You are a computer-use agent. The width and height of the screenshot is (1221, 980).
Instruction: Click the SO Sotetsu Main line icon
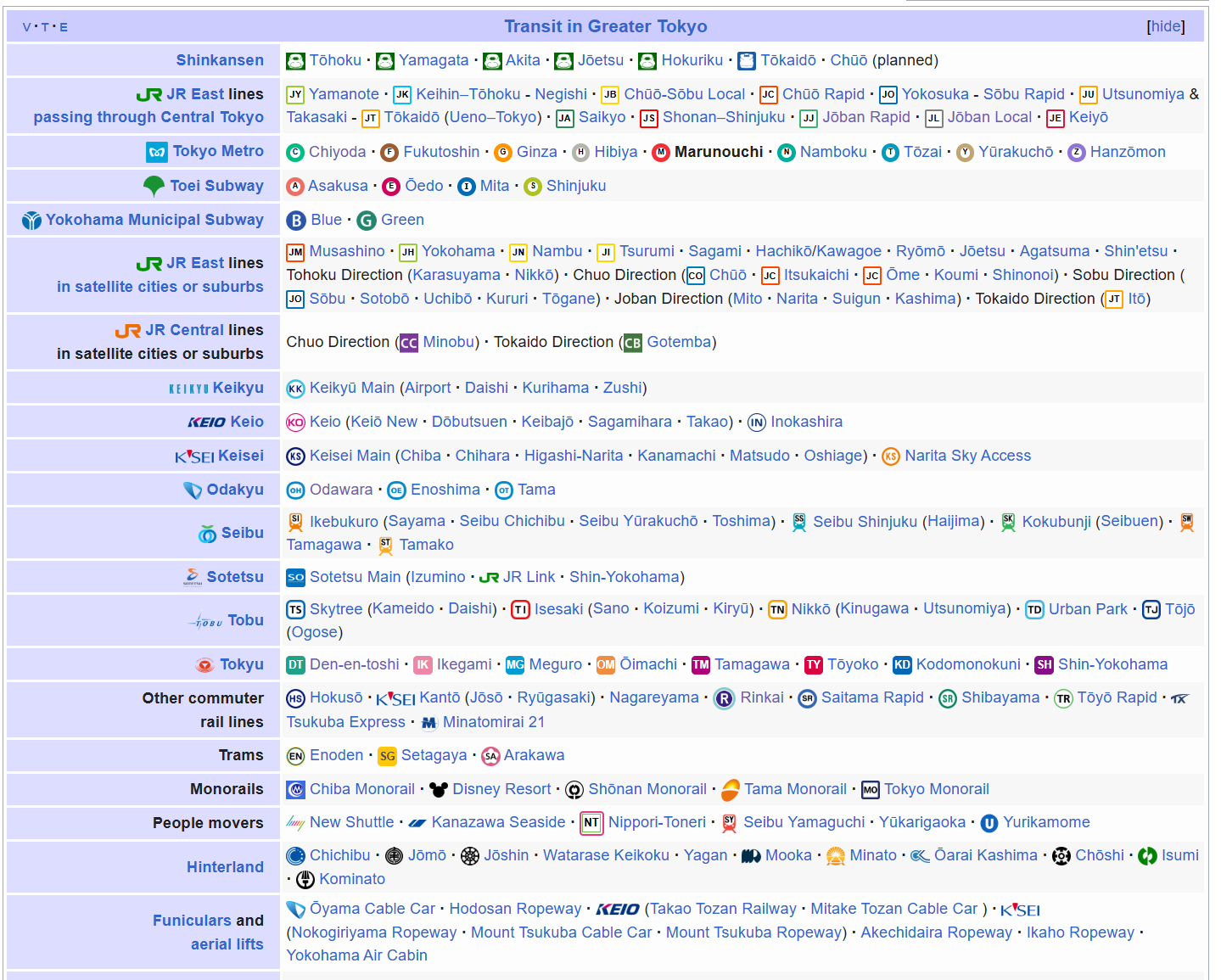(x=295, y=578)
